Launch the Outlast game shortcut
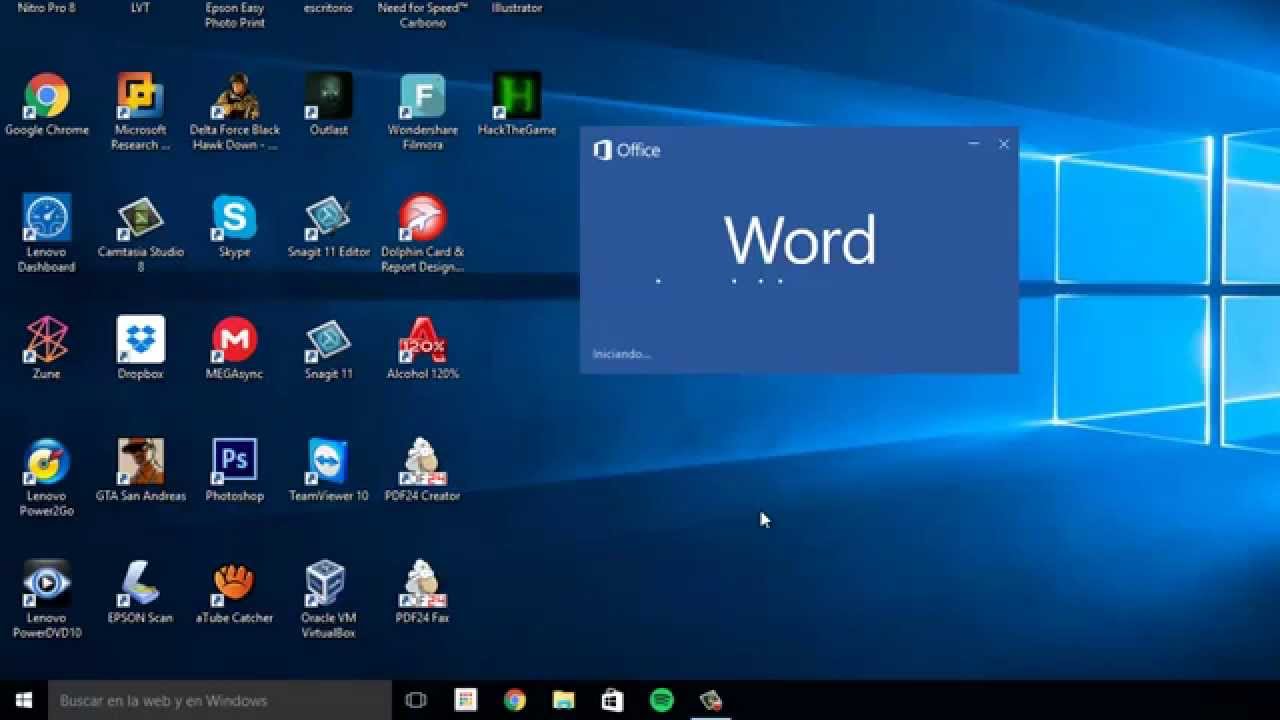Viewport: 1280px width, 720px height. [x=329, y=104]
